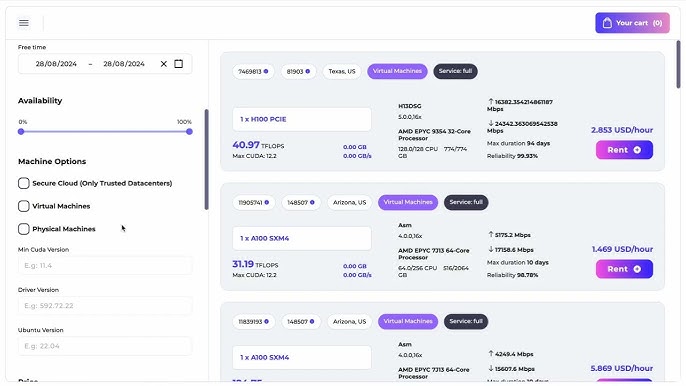Click info dot beside 7469813

pos(266,71)
